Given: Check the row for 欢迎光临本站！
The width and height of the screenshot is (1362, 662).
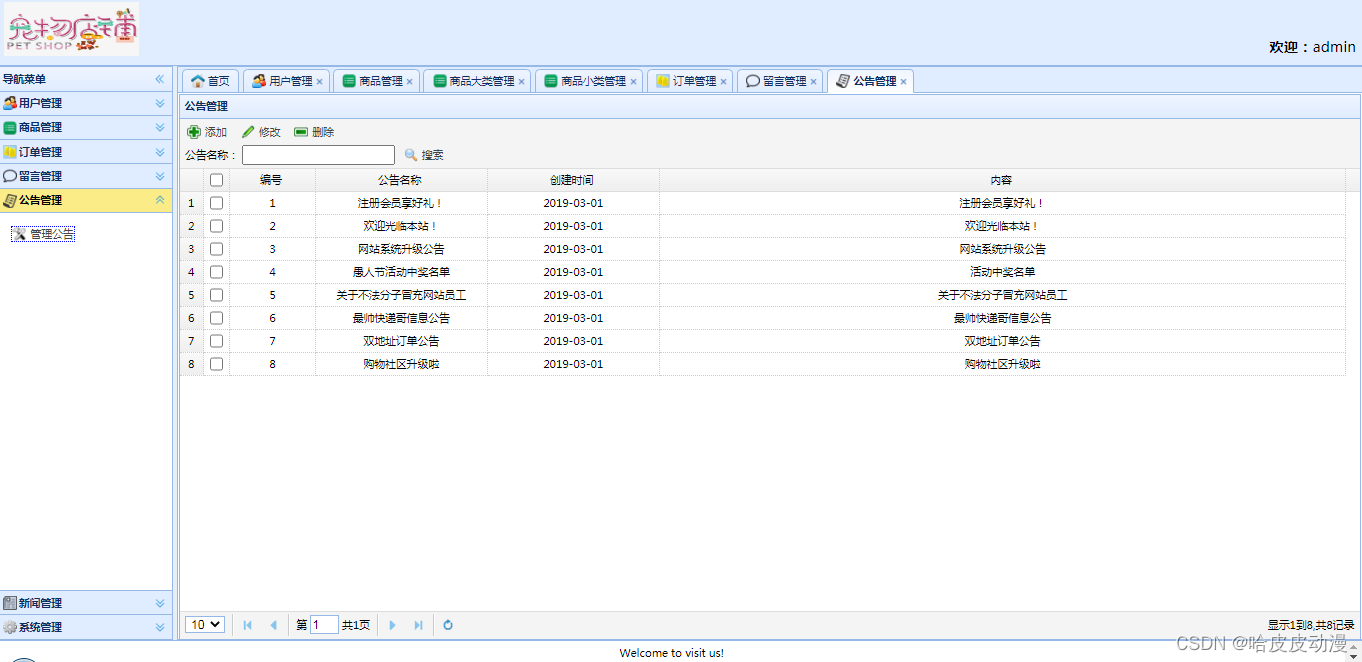Looking at the screenshot, I should 216,226.
